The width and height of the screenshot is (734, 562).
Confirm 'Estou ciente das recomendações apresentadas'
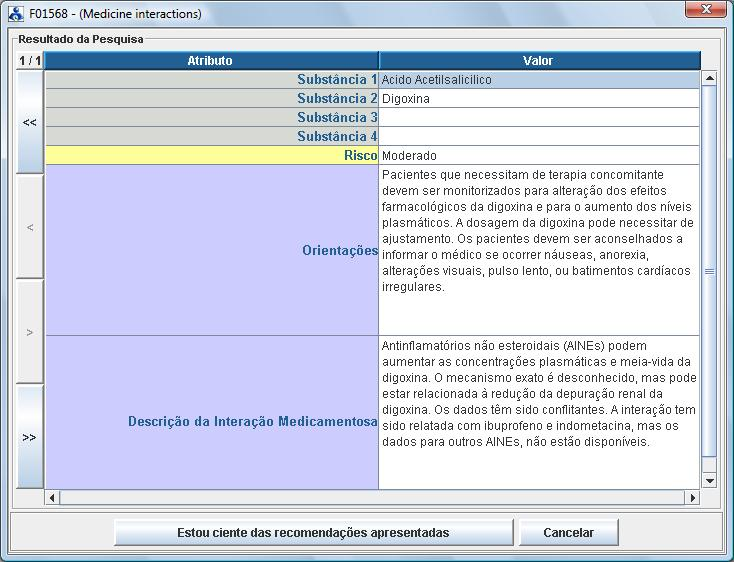313,533
